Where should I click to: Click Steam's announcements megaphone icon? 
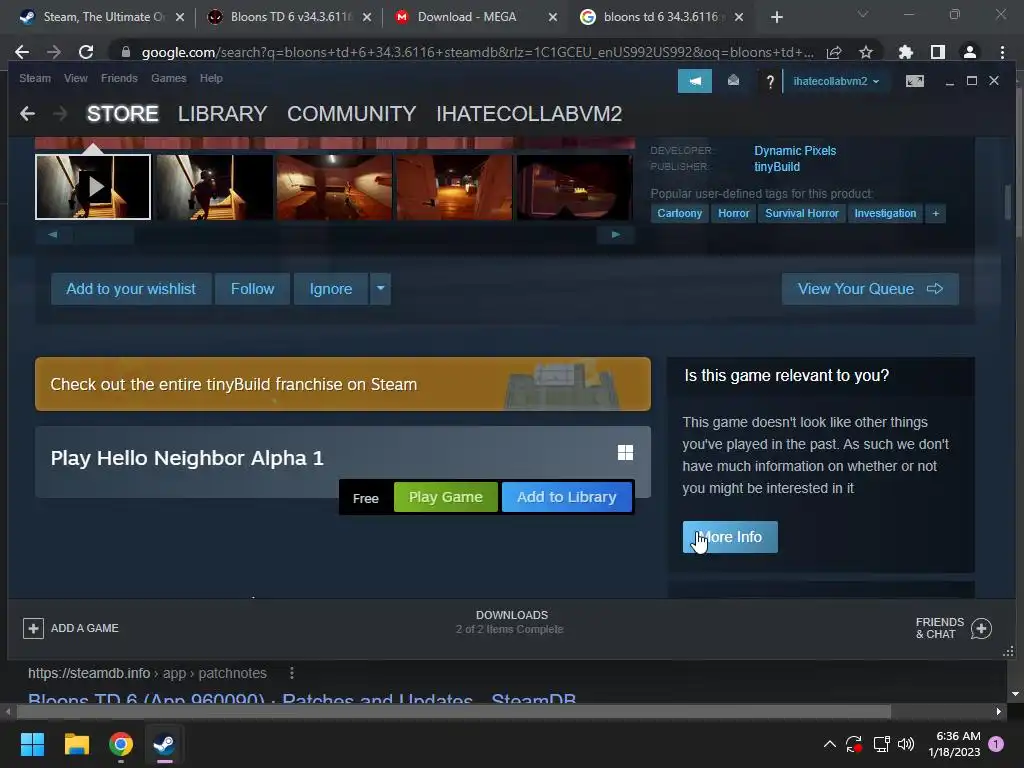(695, 81)
